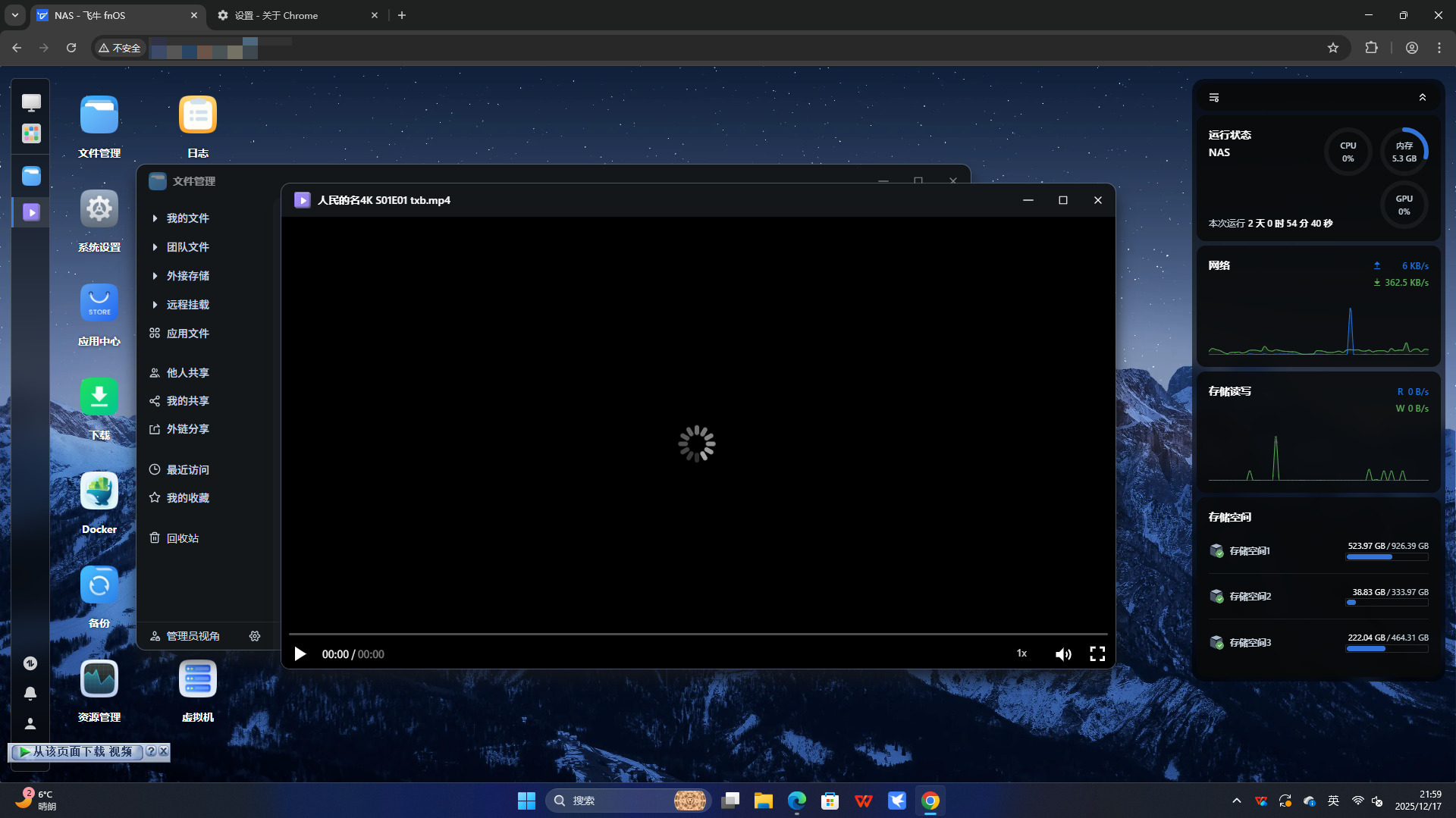Open file manager settings gear icon
This screenshot has height=818, width=1456.
(255, 636)
